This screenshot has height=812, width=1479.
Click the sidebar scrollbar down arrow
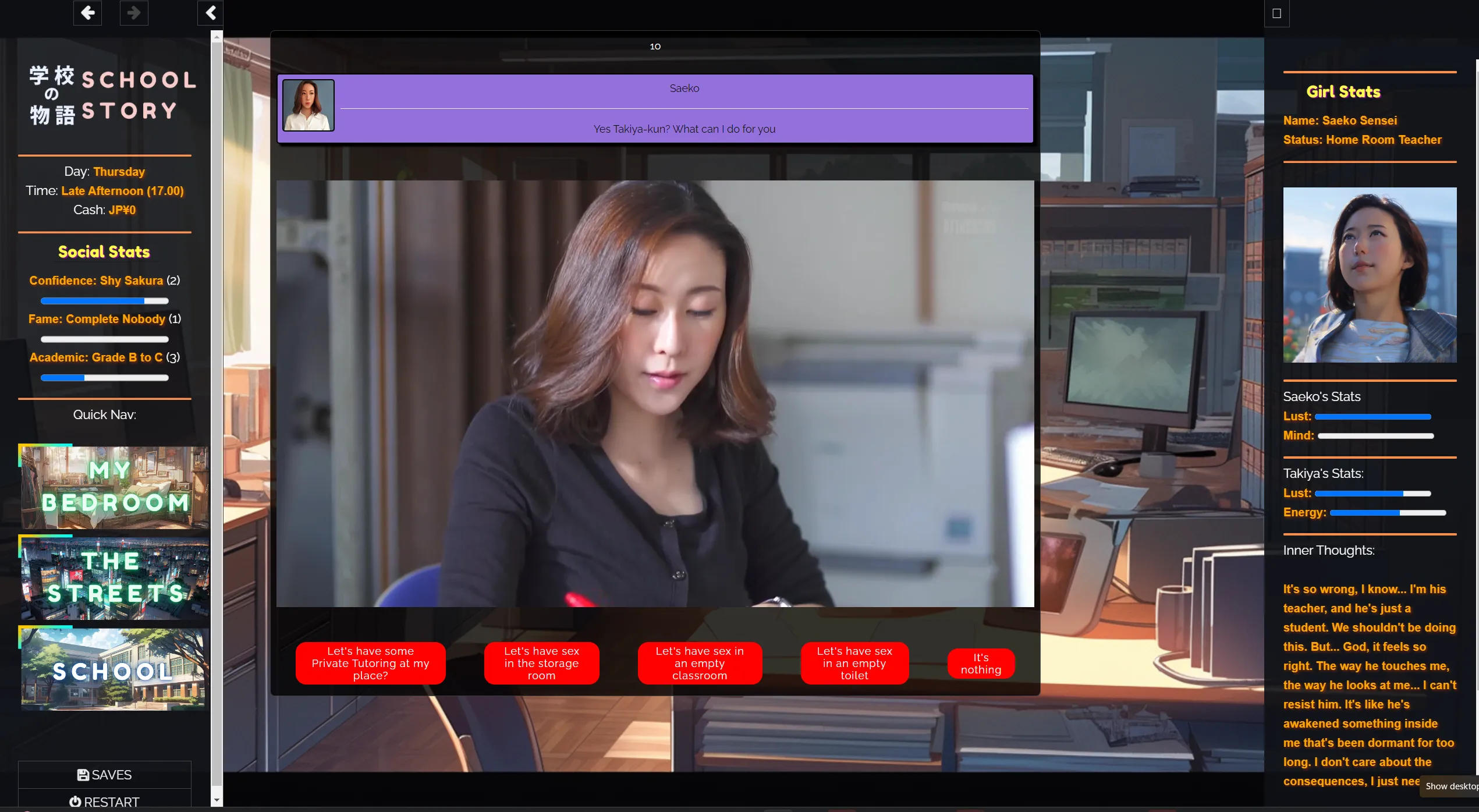pos(217,800)
